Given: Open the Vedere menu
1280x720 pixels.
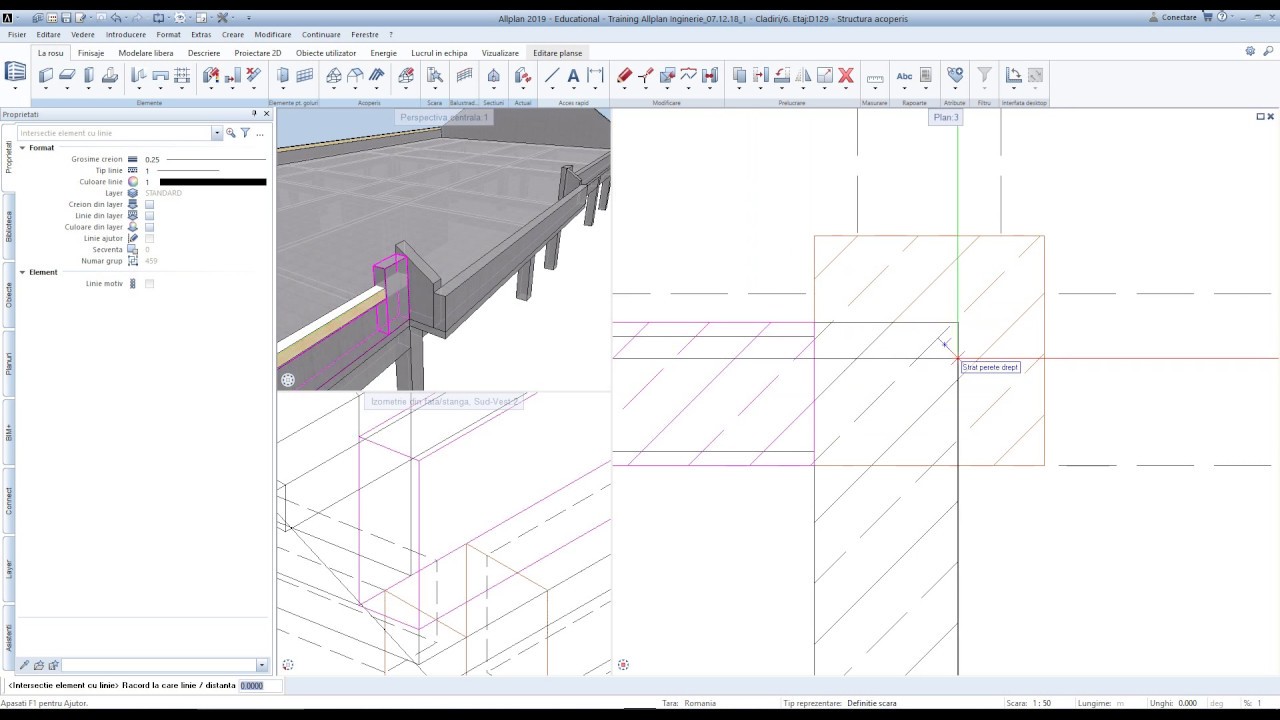Looking at the screenshot, I should pyautogui.click(x=83, y=34).
